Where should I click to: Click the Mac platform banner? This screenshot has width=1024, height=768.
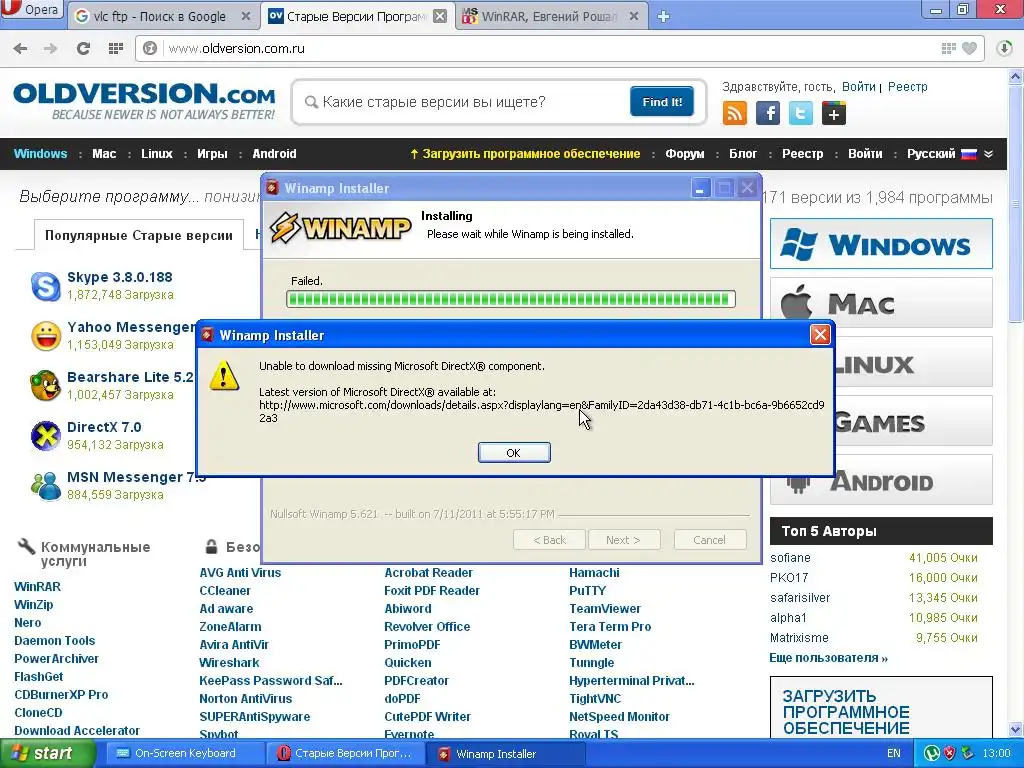(881, 303)
